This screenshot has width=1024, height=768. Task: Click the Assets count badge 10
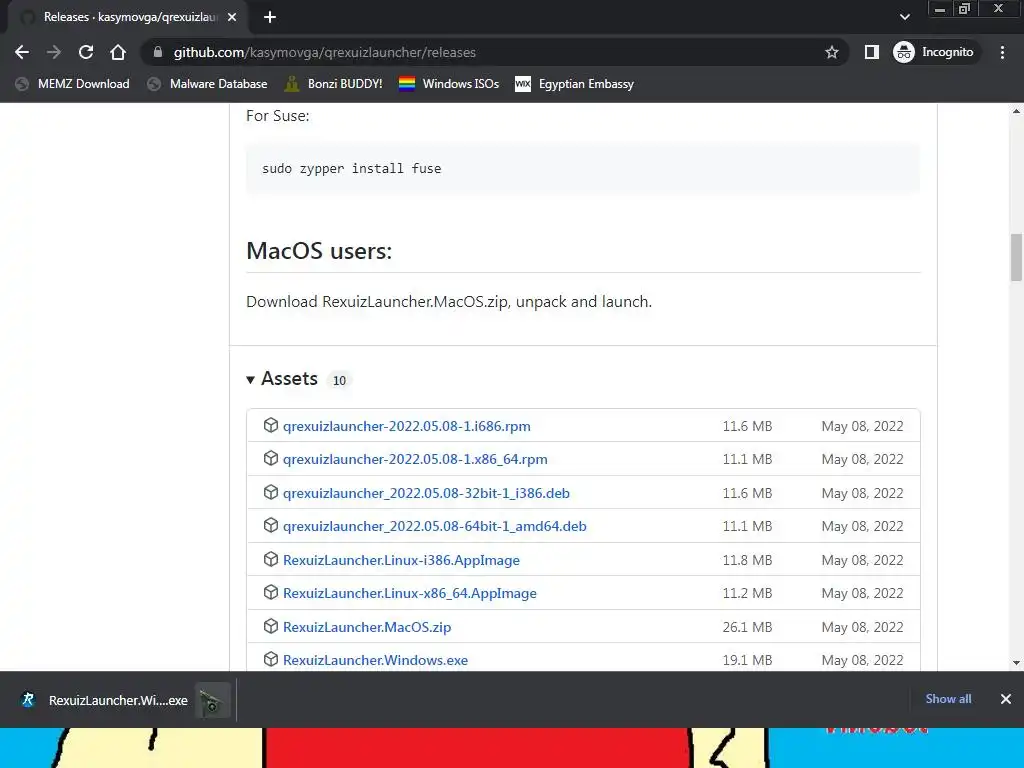339,380
